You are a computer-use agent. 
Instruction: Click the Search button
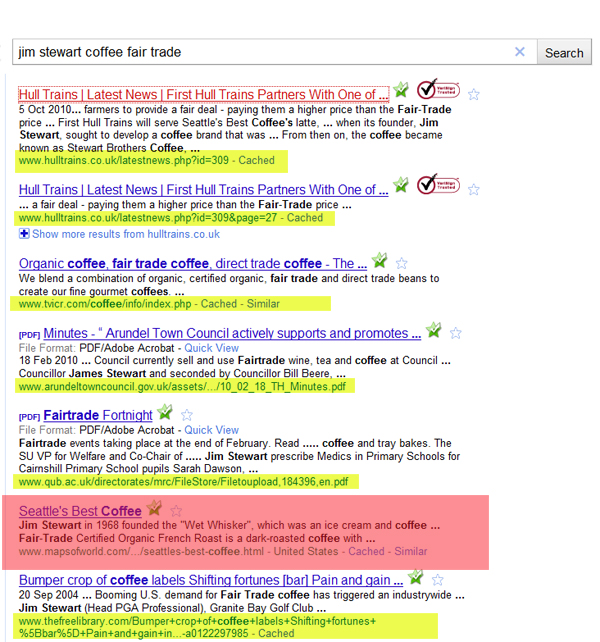pos(564,53)
